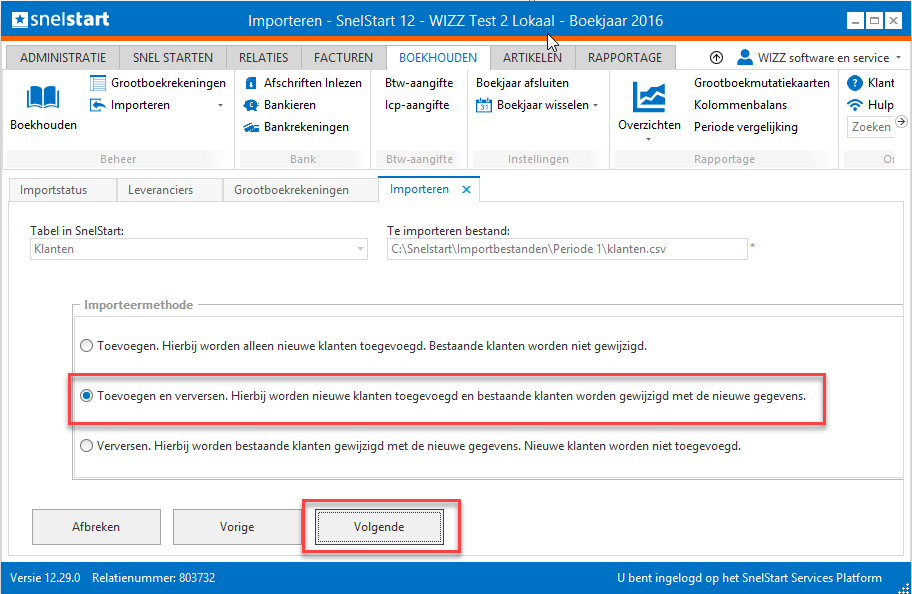
Task: Open Grootboekrekeningen from the ribbon
Action: [167, 83]
